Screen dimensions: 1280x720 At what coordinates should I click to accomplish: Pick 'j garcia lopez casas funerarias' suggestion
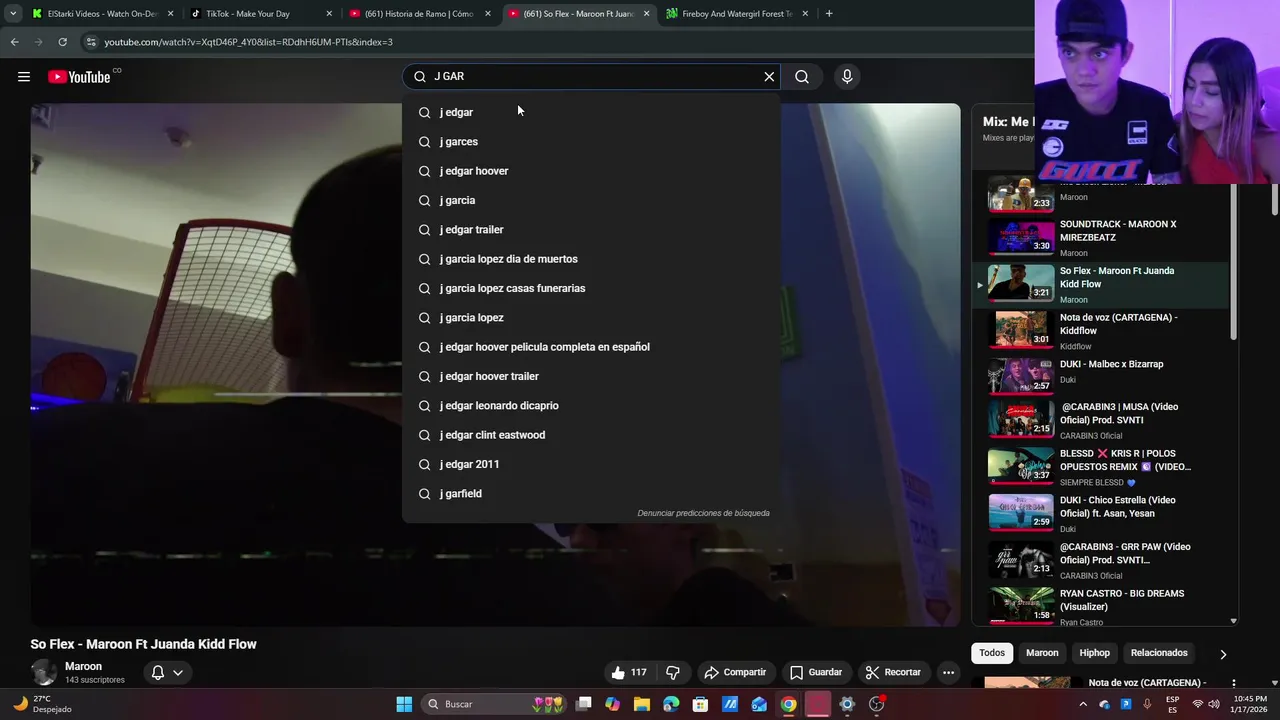click(591, 288)
